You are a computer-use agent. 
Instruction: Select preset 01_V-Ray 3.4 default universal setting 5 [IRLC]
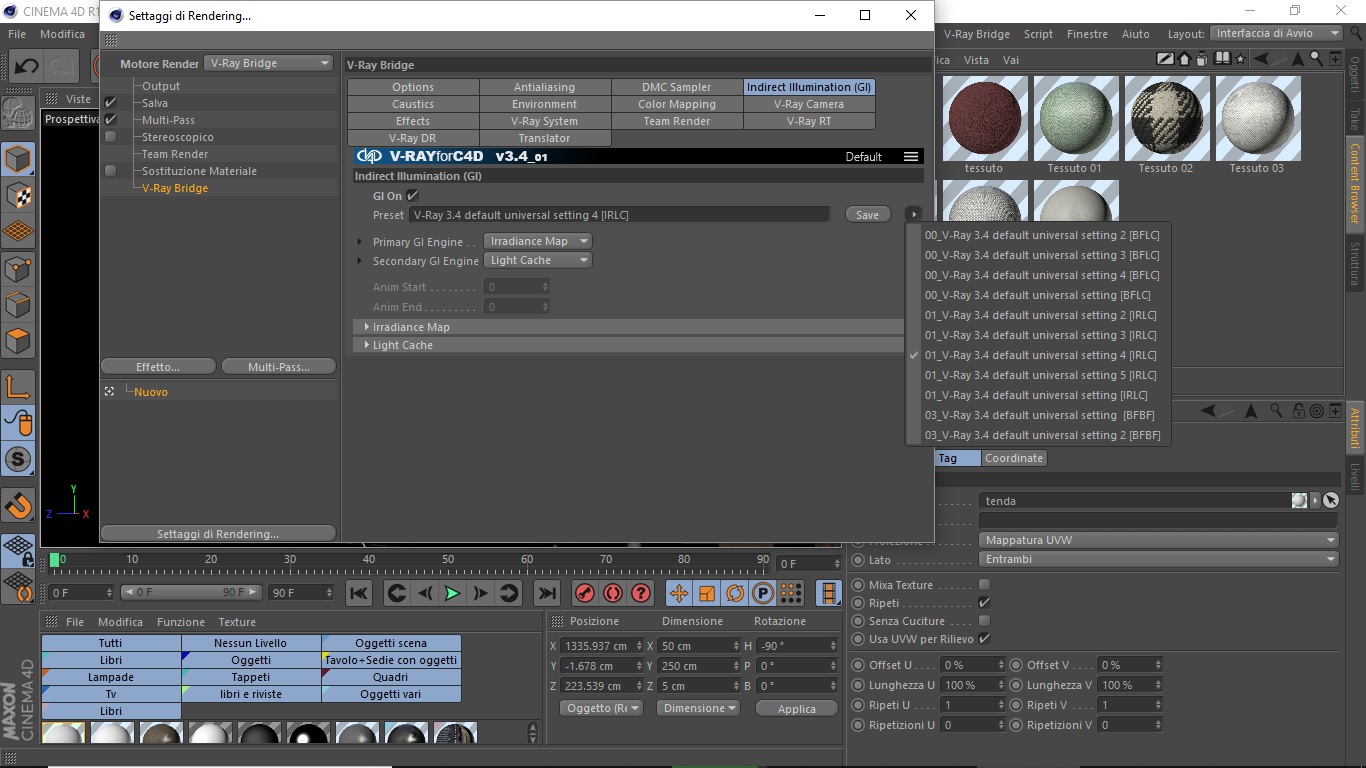pos(1040,375)
